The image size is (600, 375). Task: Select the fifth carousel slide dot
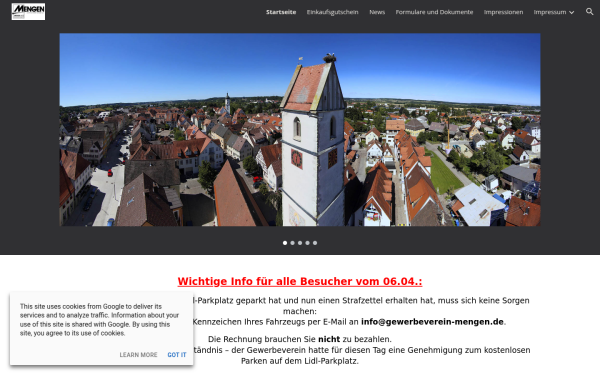click(x=315, y=243)
